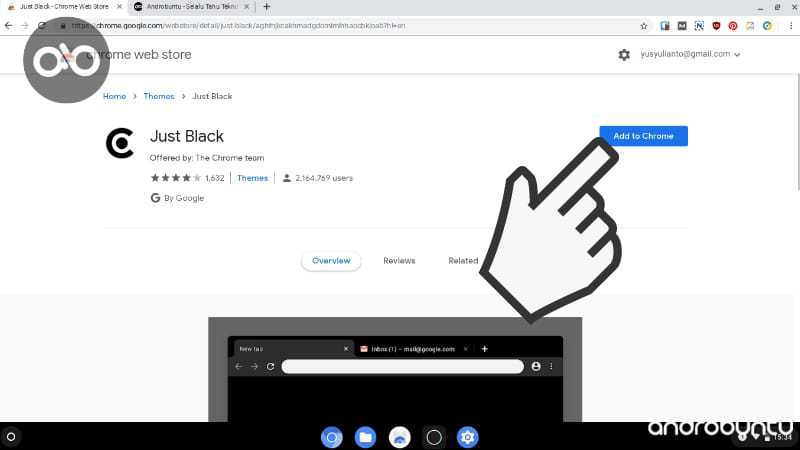
Task: Click the Add to Chrome button
Action: click(x=643, y=136)
